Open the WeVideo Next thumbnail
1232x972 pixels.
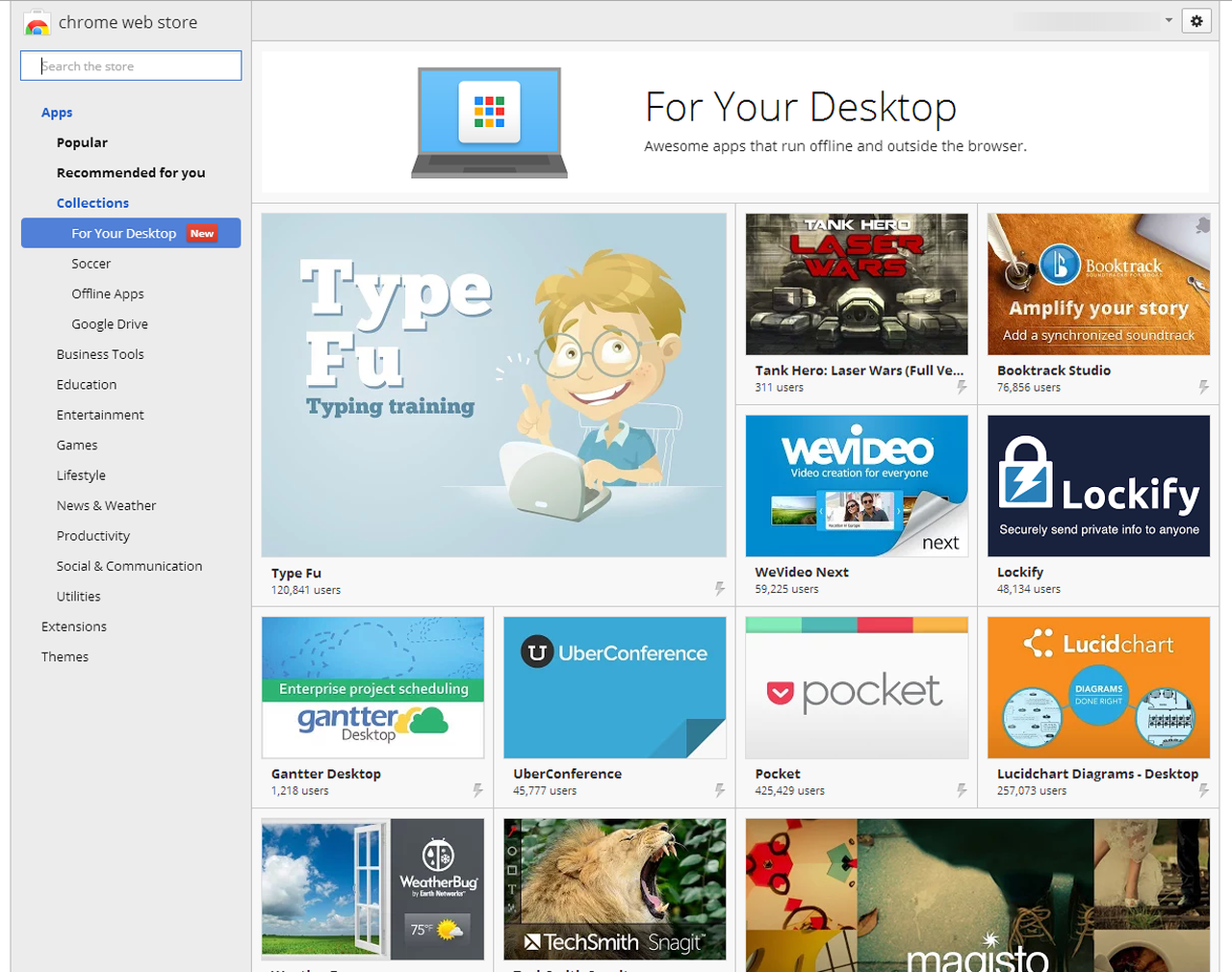[x=857, y=486]
